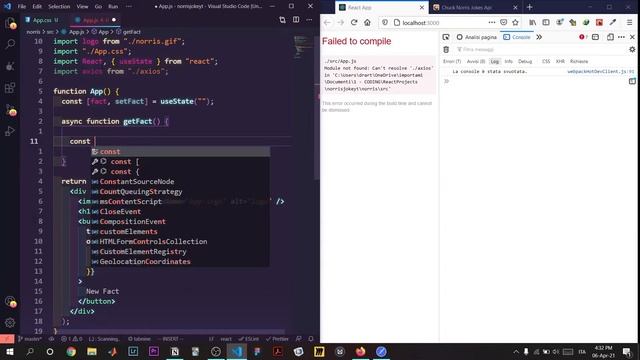The height and width of the screenshot is (360, 640).
Task: Open the VS Code menu overflow ellipsis
Action: (129, 7)
